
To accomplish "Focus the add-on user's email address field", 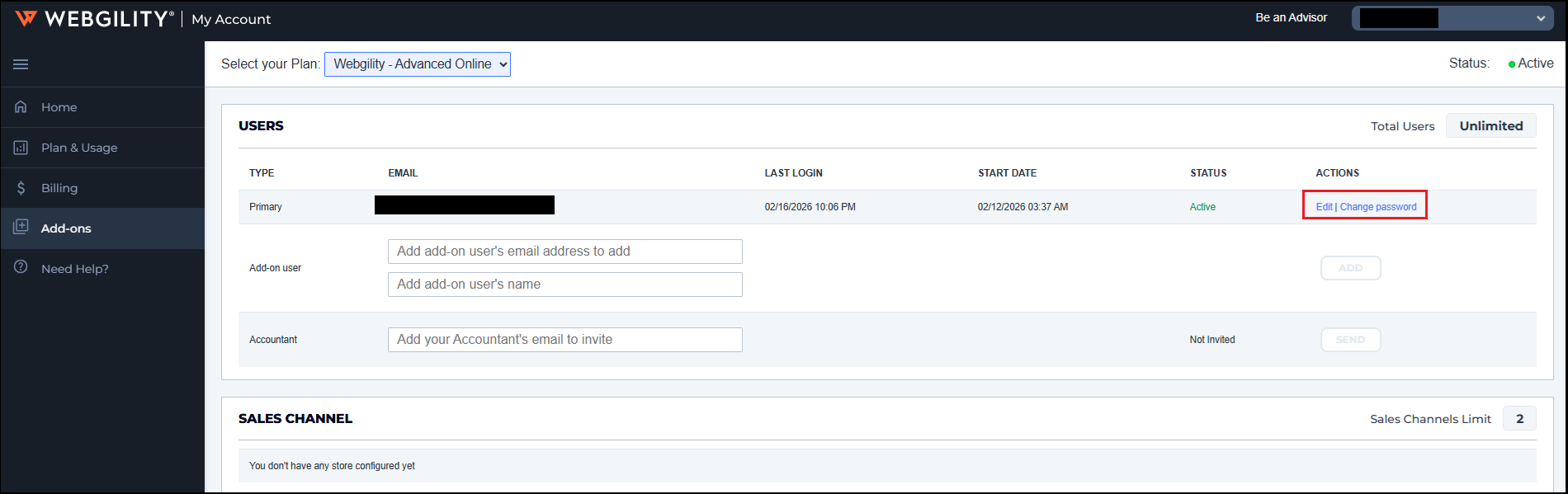I will click(564, 252).
